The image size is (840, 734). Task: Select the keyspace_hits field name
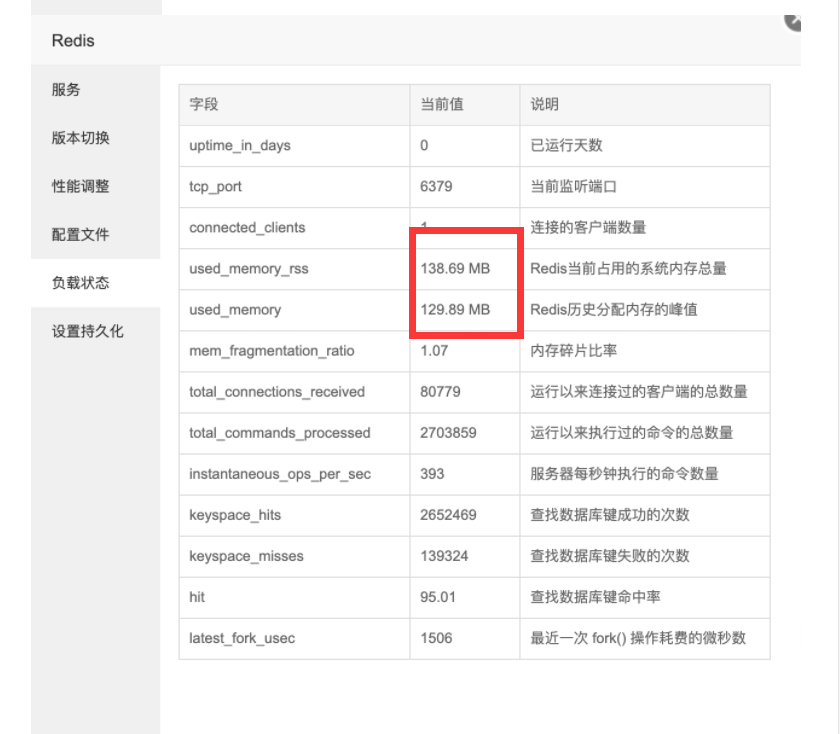[235, 515]
